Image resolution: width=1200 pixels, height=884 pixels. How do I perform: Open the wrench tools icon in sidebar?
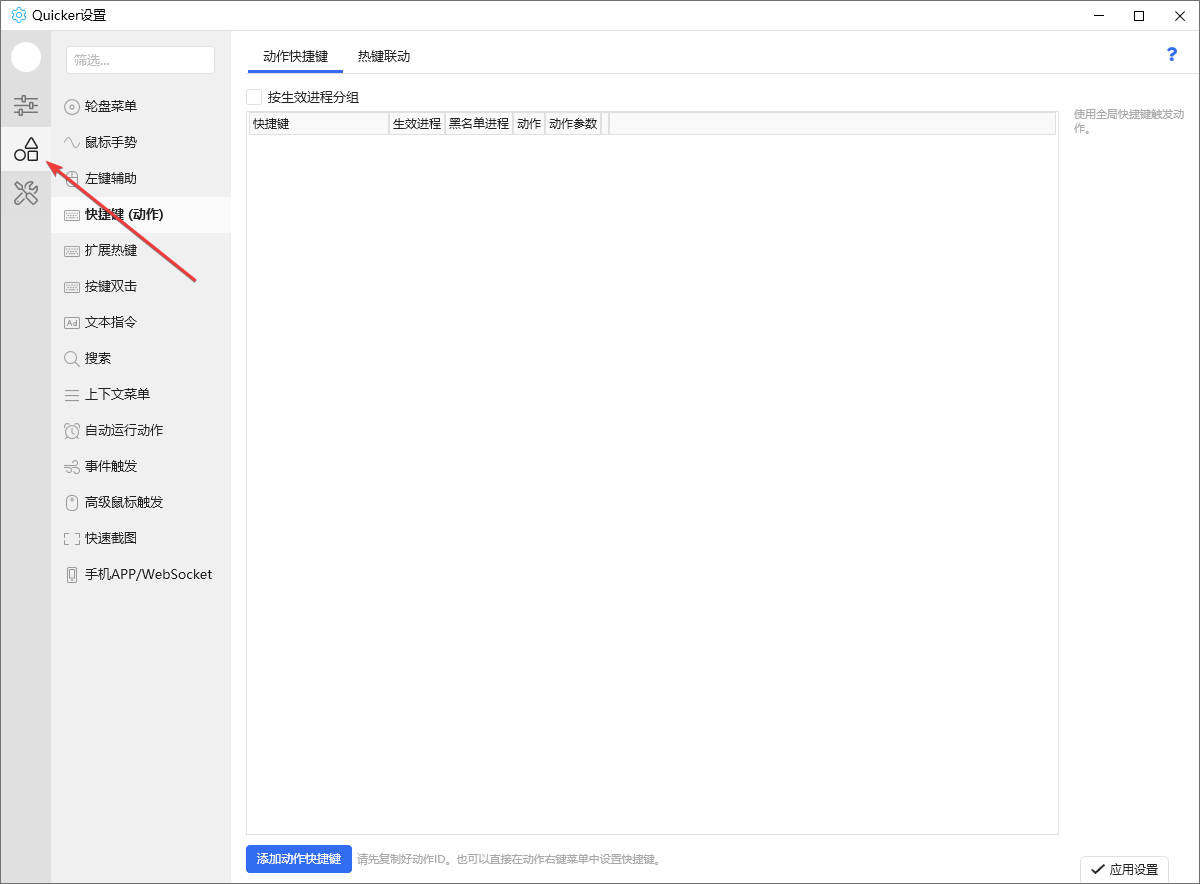pos(26,193)
